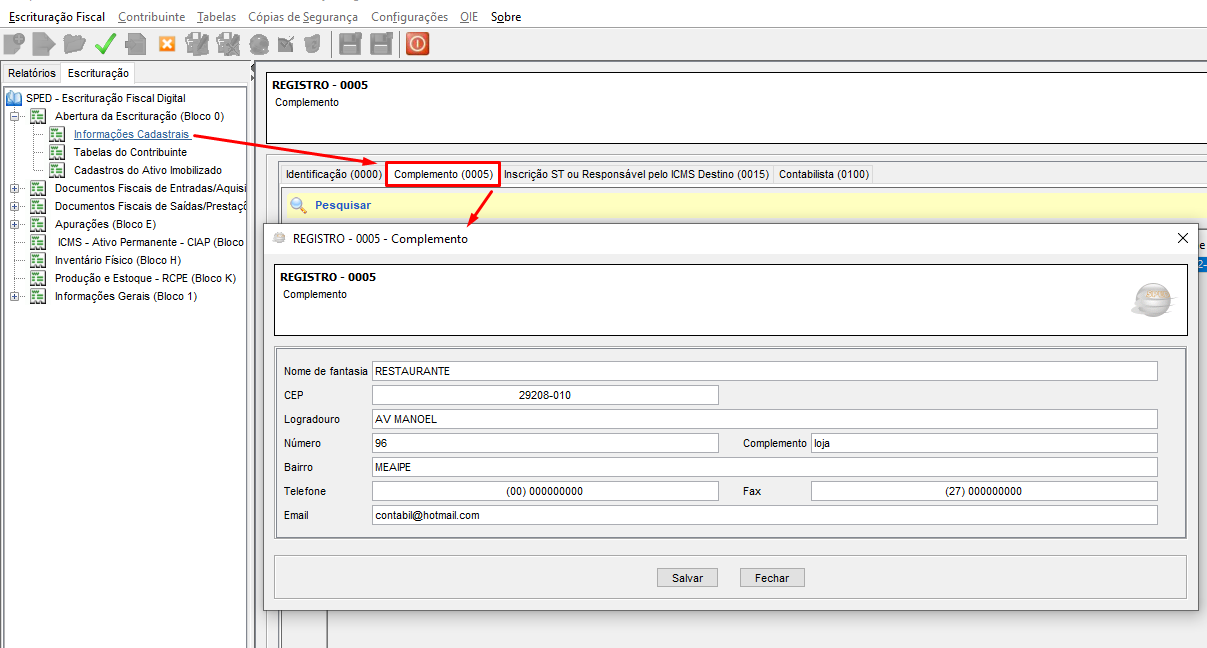Click the green checkmark validate icon
This screenshot has height=648, width=1207.
105,44
